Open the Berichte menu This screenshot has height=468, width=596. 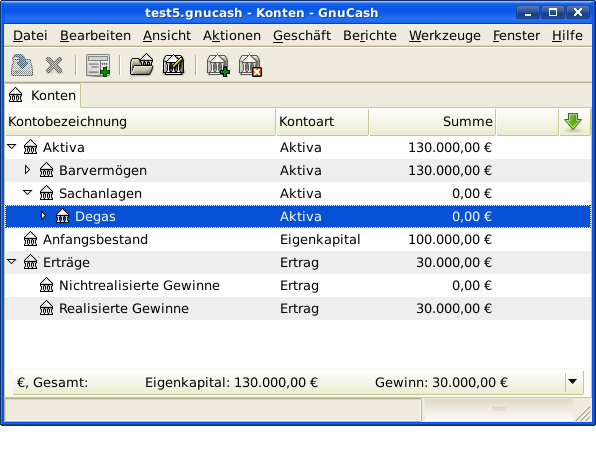click(370, 36)
